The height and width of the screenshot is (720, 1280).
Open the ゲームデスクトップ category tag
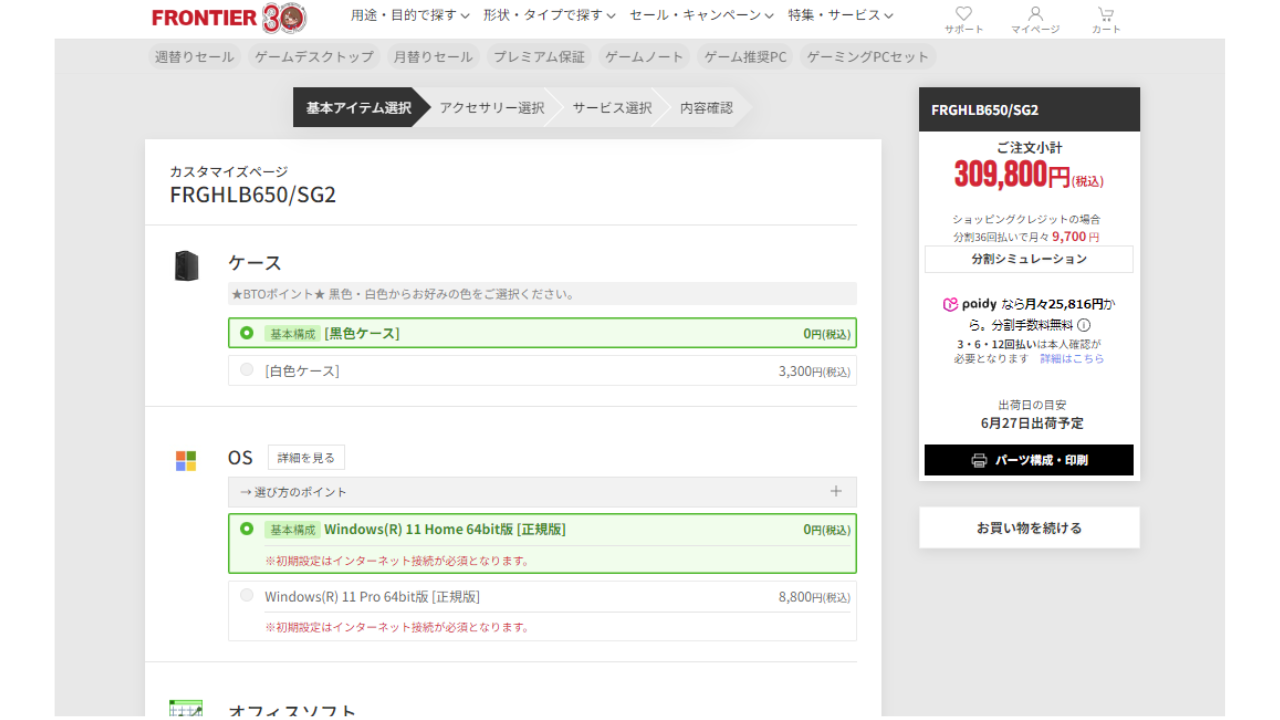pyautogui.click(x=314, y=57)
